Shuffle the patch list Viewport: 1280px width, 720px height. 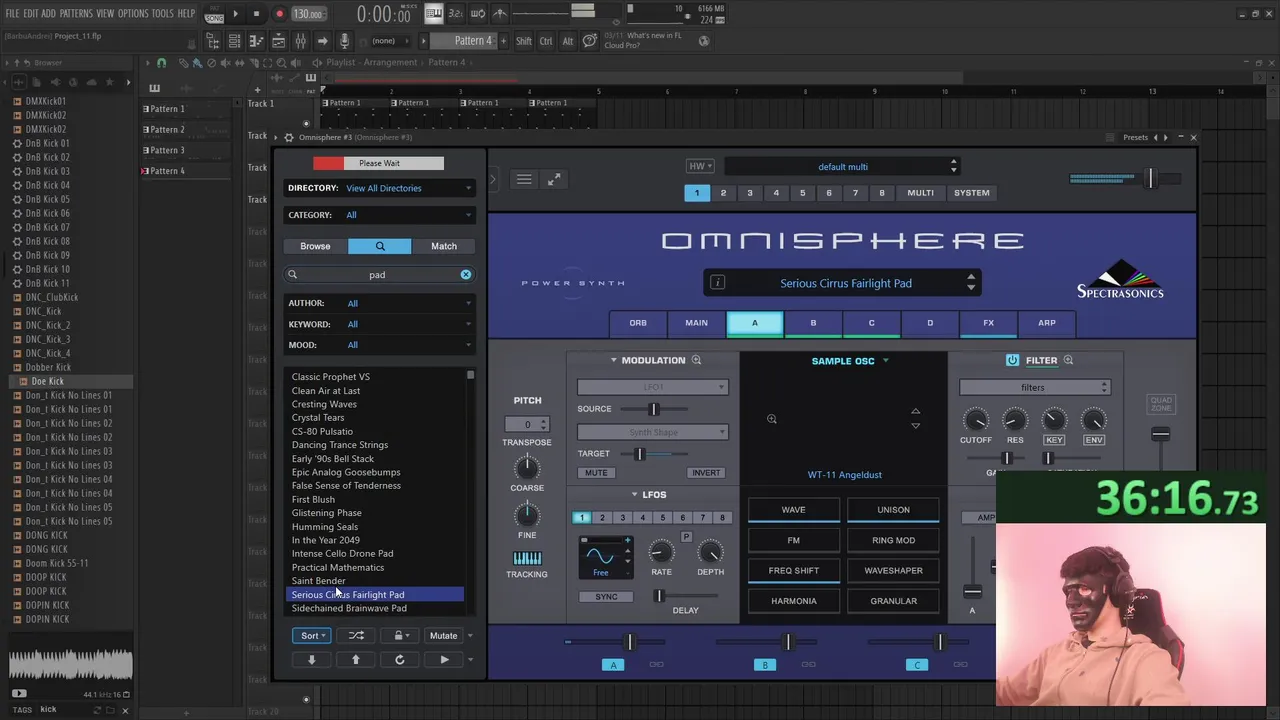coord(356,635)
